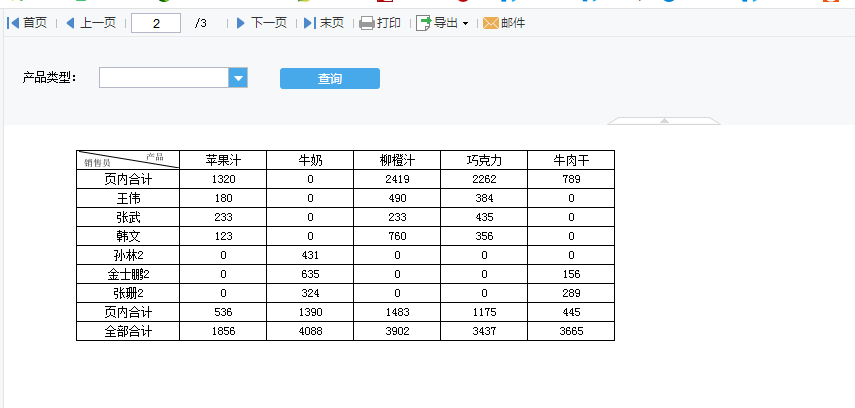The image size is (855, 408).
Task: Click the 导出 export icon
Action: click(424, 23)
